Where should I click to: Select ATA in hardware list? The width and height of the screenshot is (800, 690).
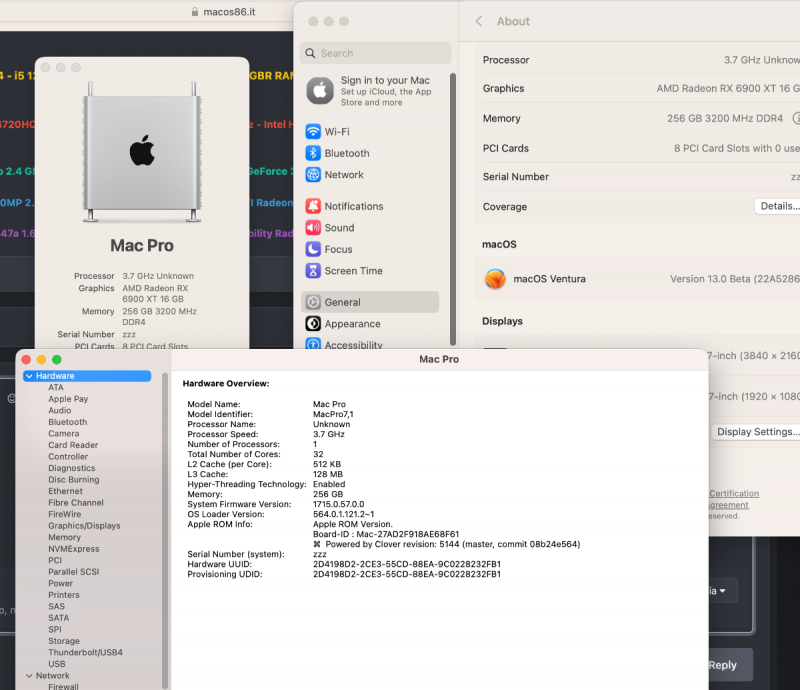point(56,387)
